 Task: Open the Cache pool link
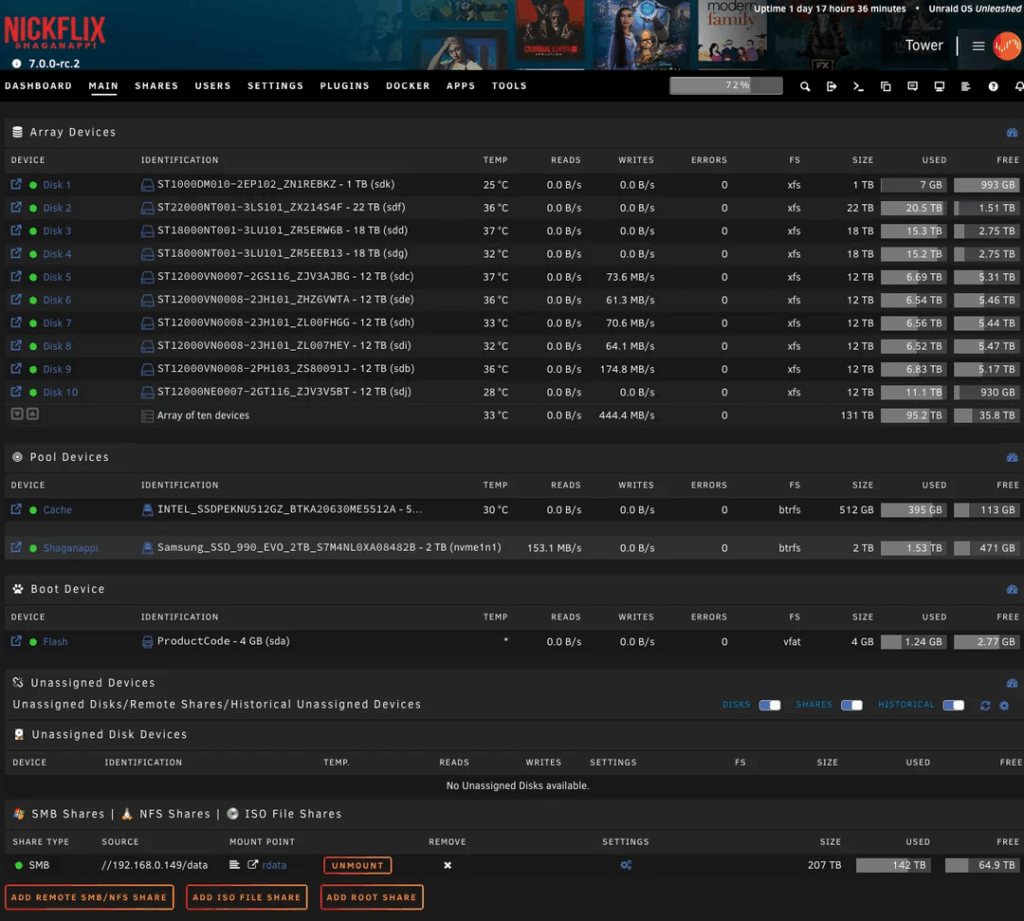57,509
